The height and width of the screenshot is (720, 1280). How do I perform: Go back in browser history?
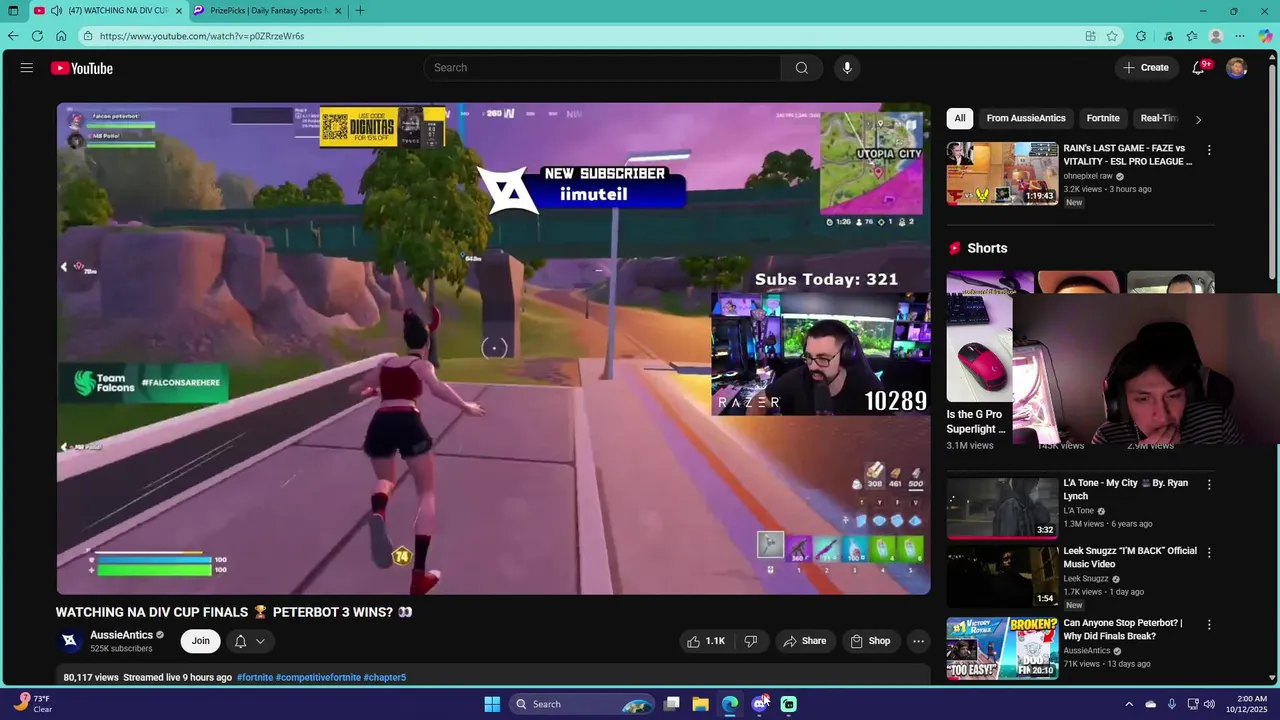[13, 36]
